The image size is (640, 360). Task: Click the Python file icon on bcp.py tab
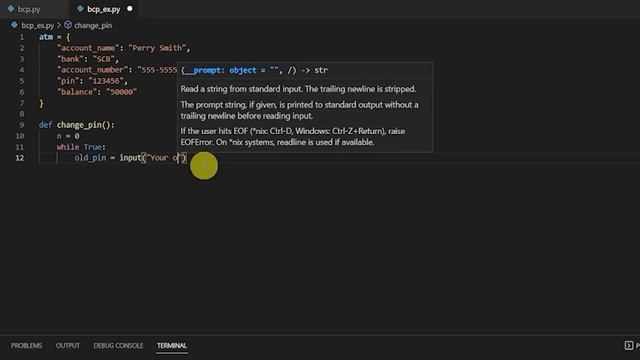11,9
